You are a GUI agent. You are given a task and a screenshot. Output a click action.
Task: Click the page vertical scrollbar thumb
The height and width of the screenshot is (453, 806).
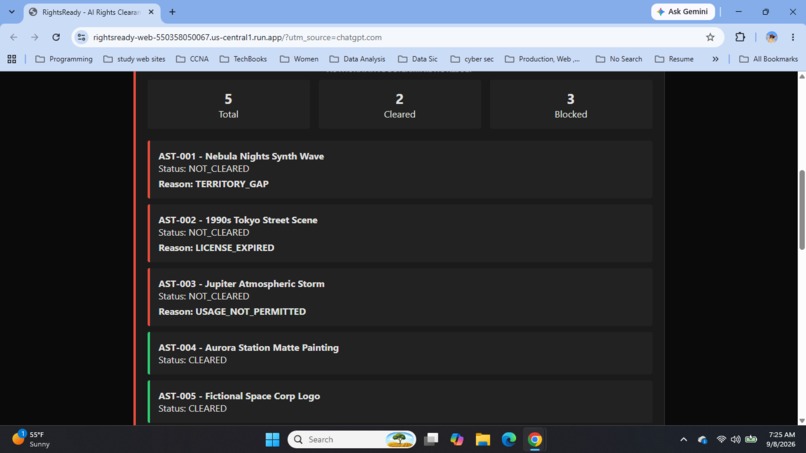point(801,210)
